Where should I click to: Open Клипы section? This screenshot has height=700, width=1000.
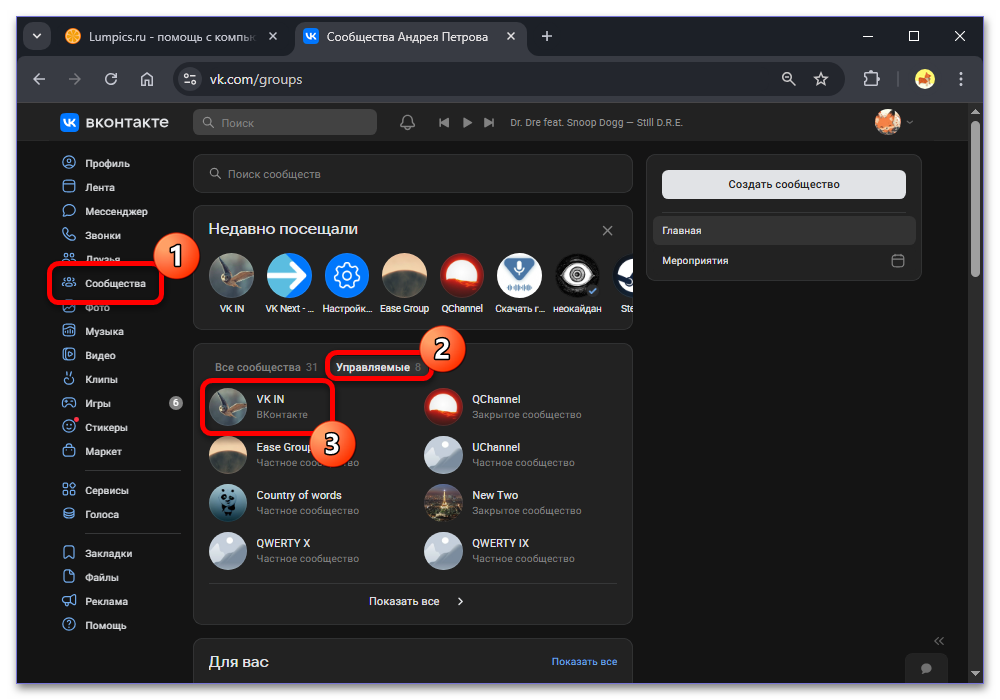(90, 379)
